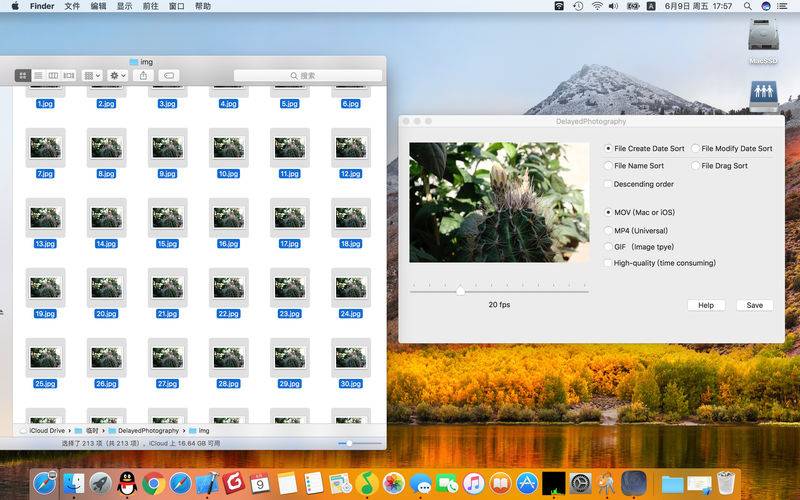Open Spotlight search in menu bar
This screenshot has width=800, height=500.
[747, 6]
